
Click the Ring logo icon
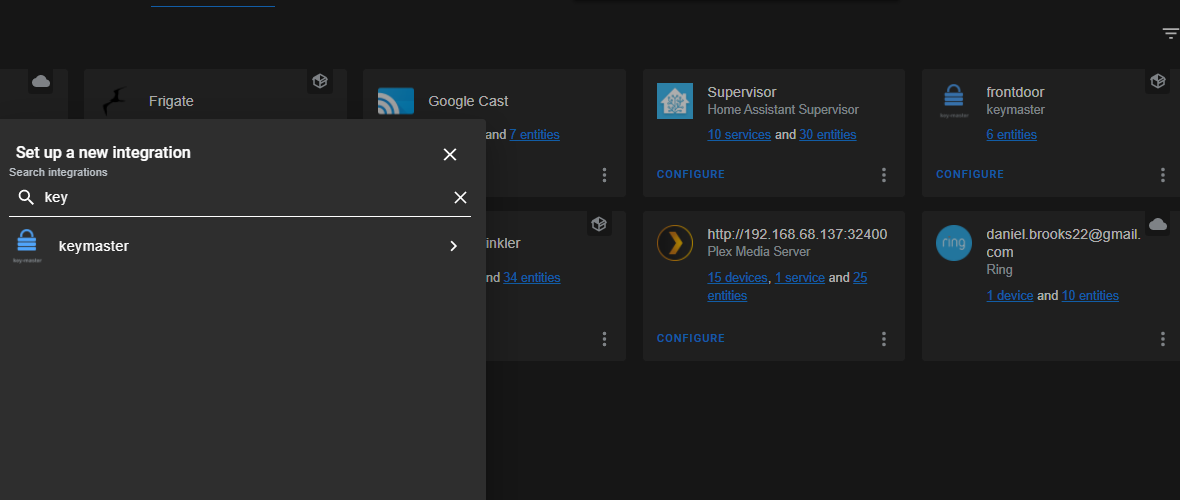(x=953, y=242)
